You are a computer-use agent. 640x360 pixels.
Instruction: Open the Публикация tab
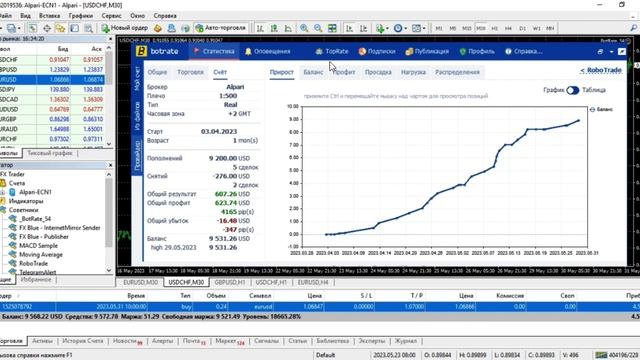click(427, 51)
